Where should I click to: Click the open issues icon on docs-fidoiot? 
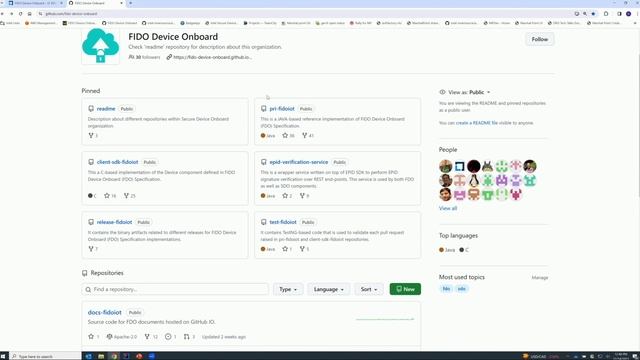(168, 337)
